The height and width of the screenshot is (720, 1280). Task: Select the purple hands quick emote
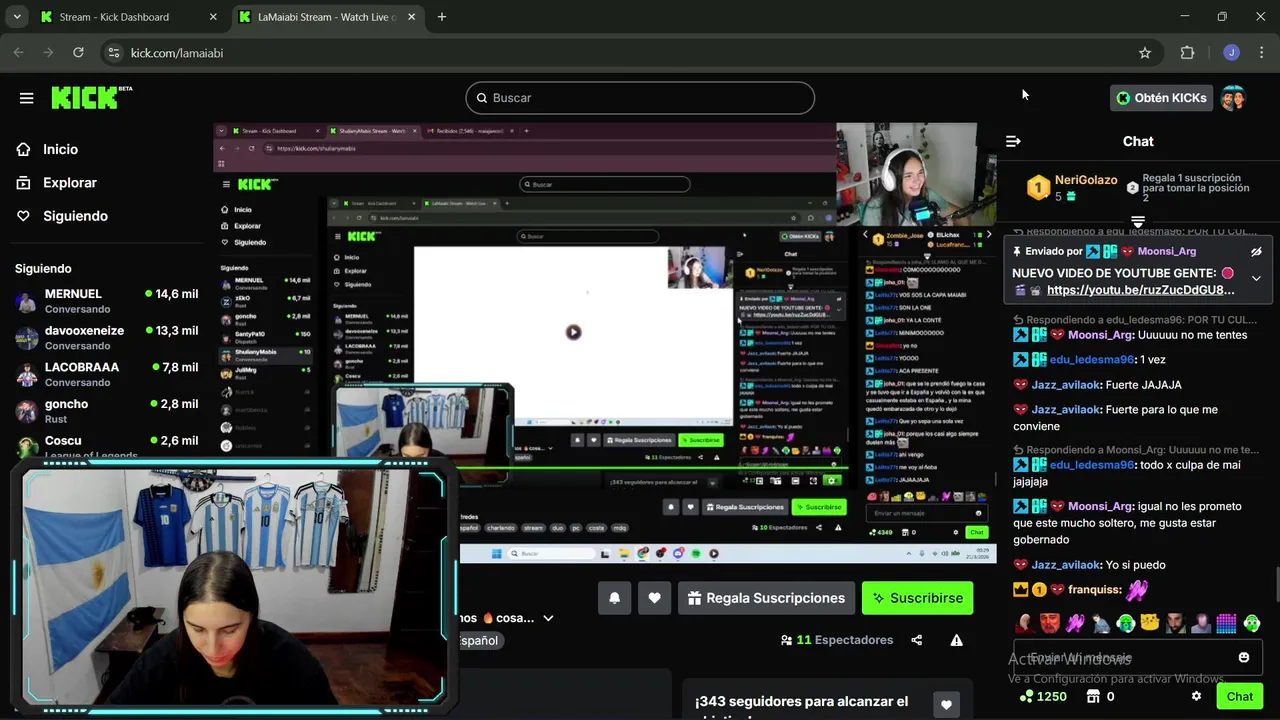(x=1075, y=623)
